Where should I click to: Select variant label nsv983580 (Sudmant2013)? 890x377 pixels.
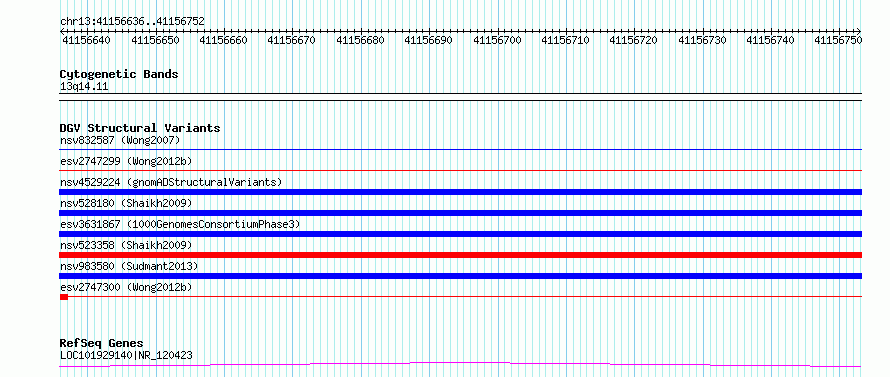coord(129,266)
